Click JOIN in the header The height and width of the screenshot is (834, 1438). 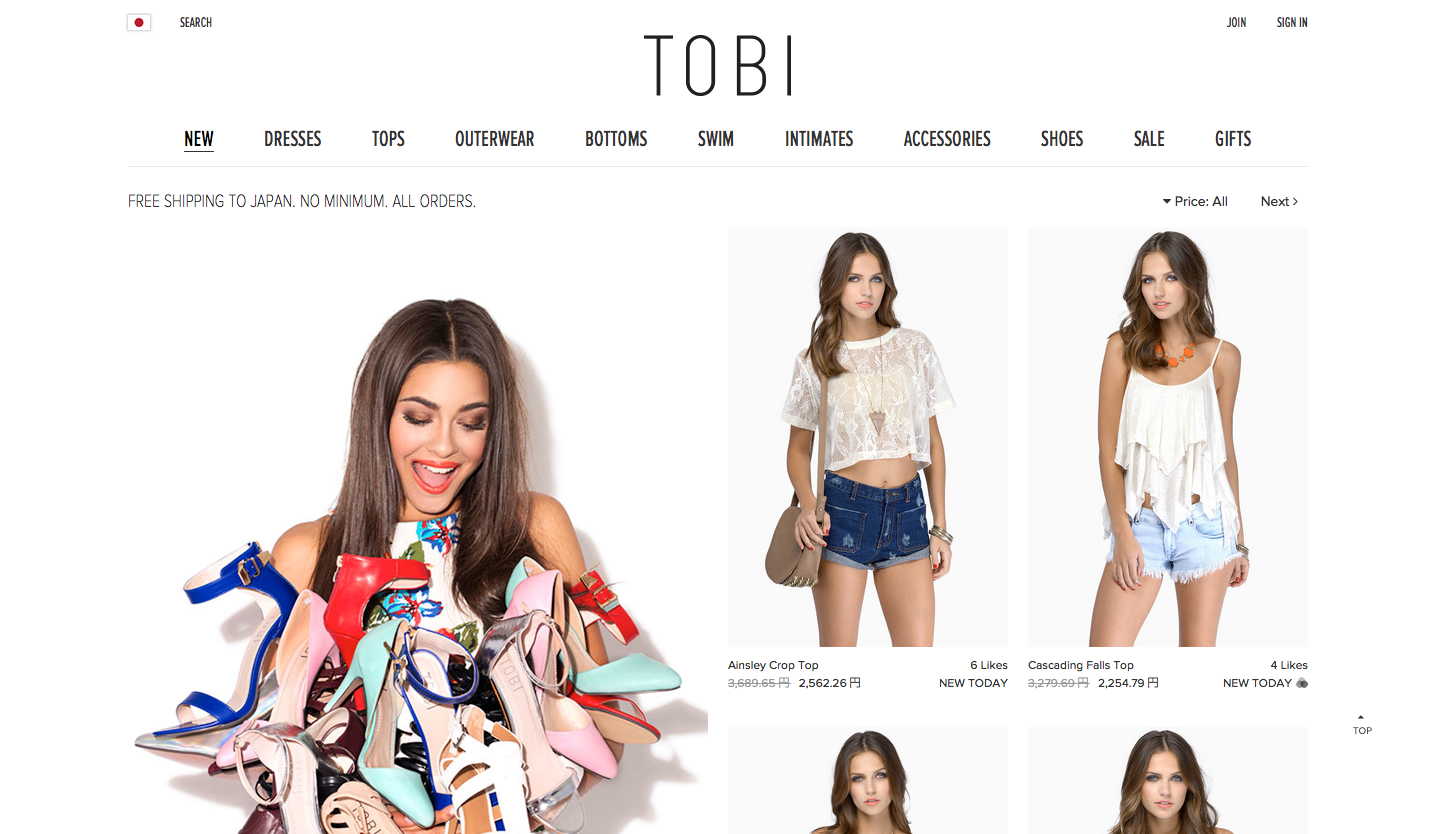1237,22
